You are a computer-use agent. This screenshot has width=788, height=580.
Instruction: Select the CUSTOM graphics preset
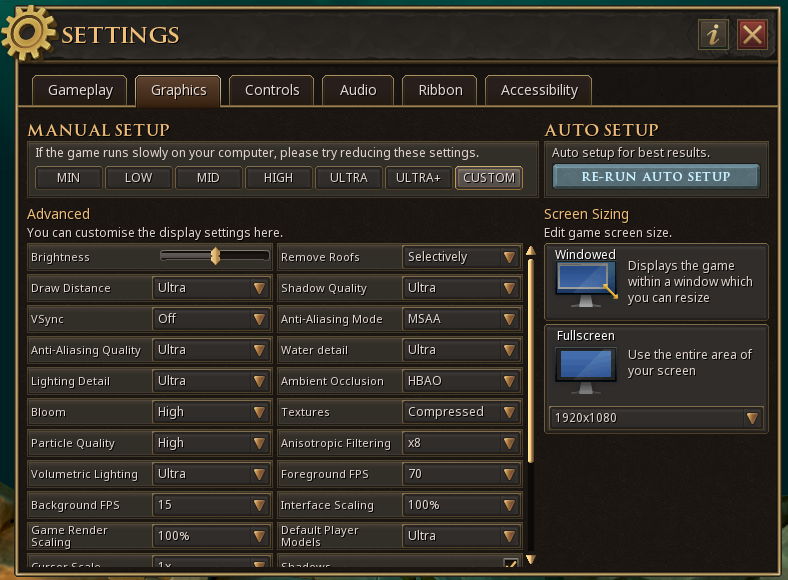click(x=489, y=178)
